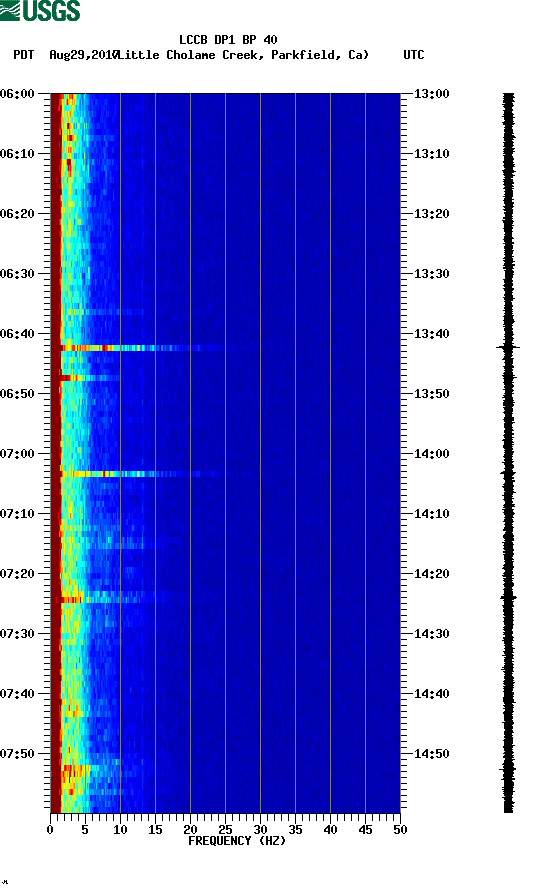The height and width of the screenshot is (893, 552).
Task: Select the title text 'LCCB DP1 BP 40'
Action: 228,40
